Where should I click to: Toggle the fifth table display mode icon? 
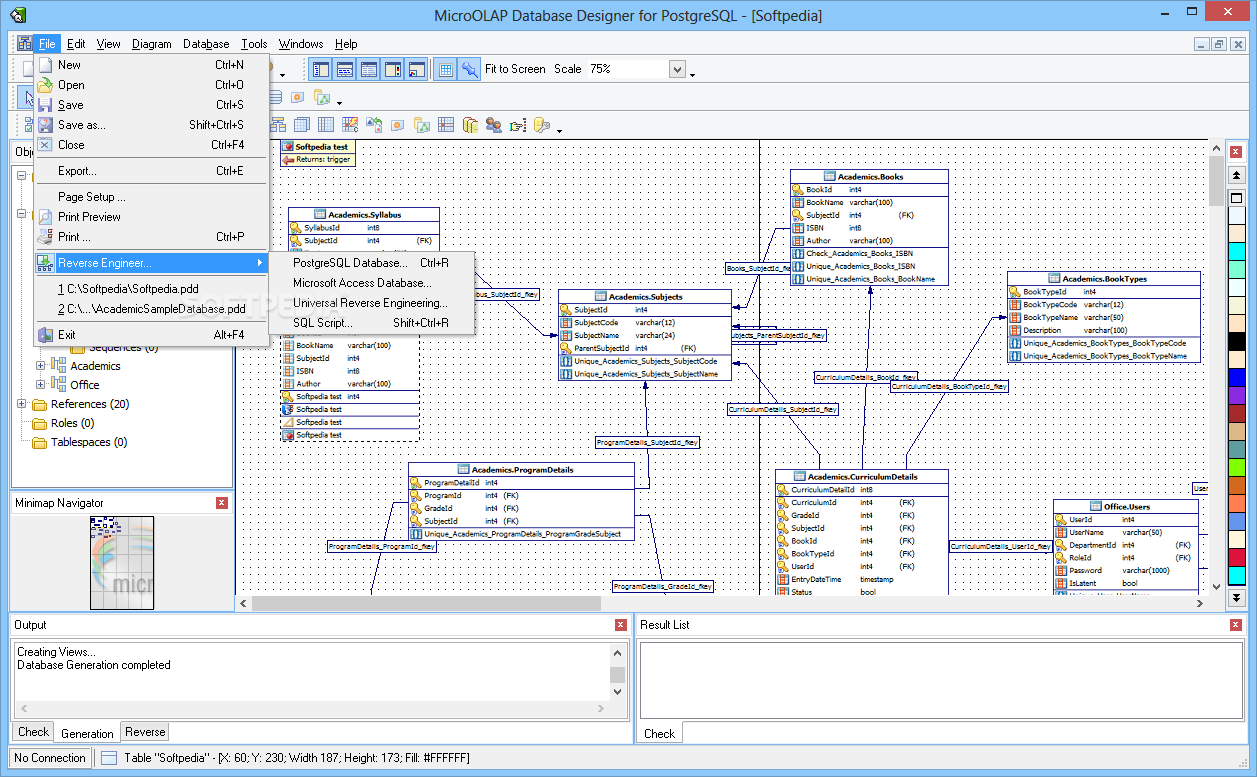(x=417, y=70)
